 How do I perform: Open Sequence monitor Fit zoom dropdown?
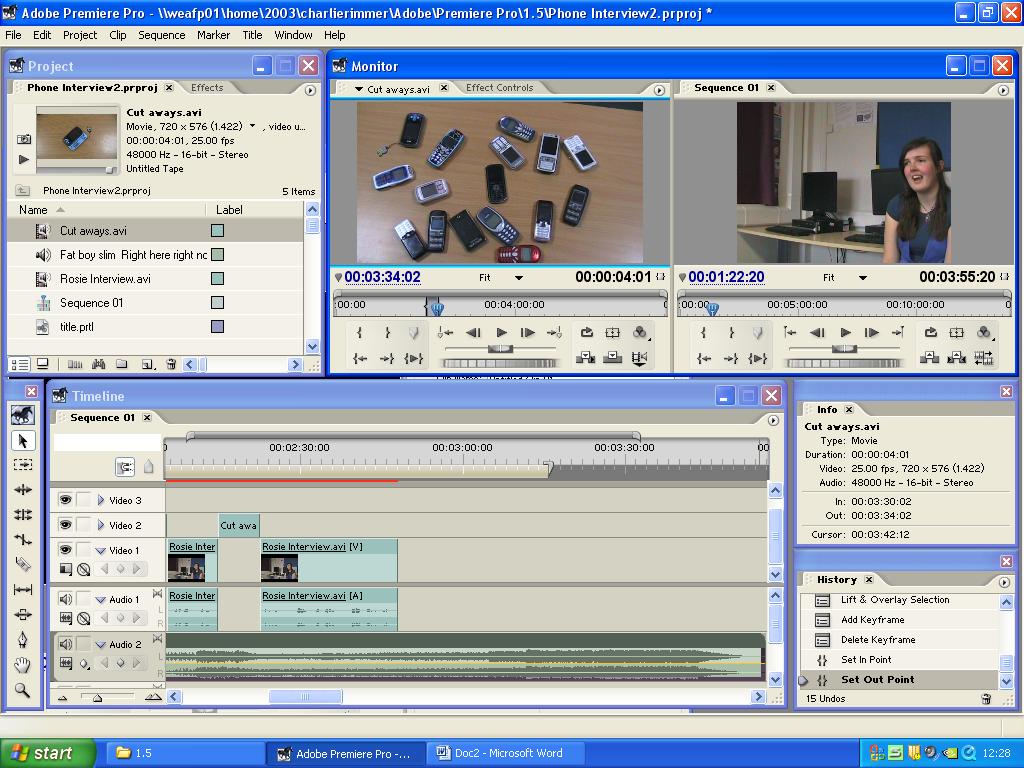click(863, 278)
